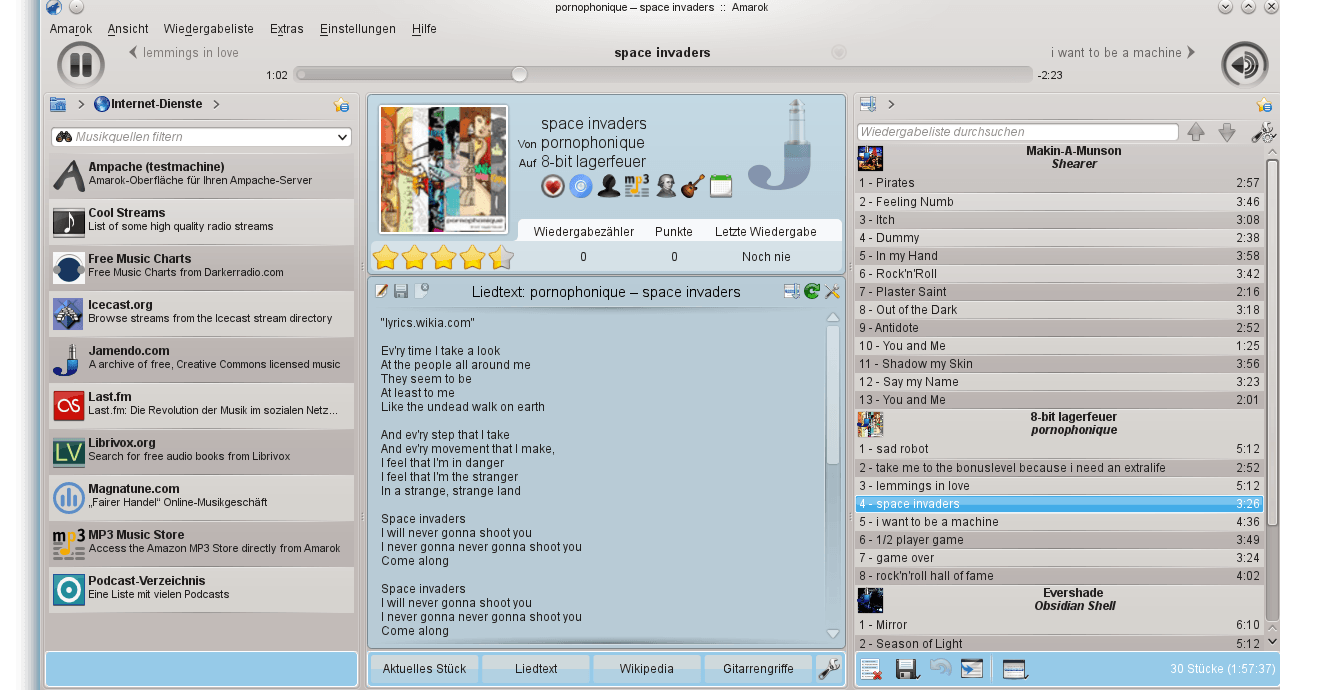Click the space invaders album cover thumbnail

pyautogui.click(x=443, y=169)
